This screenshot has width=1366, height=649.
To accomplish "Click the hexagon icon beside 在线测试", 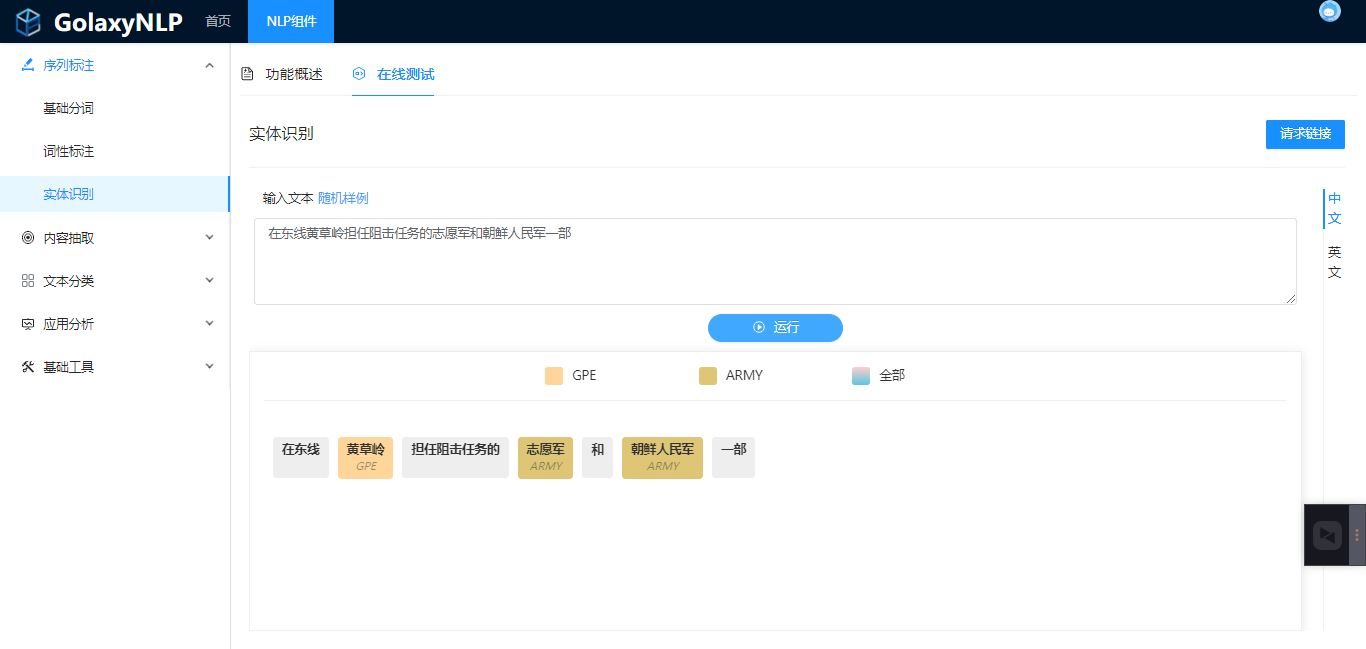I will [x=359, y=74].
